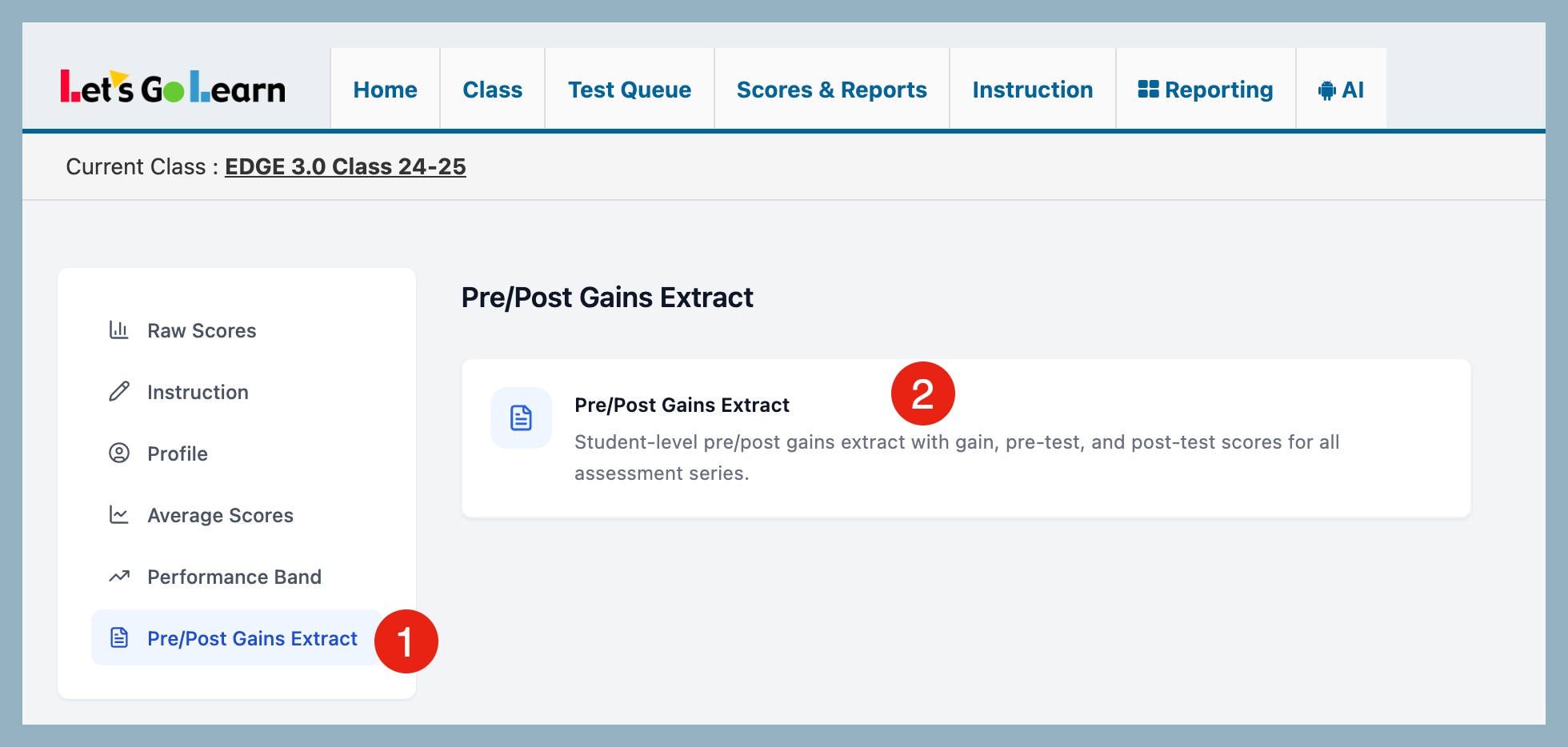Click the document icon on the extract card
Viewport: 1568px width, 747px height.
tap(521, 417)
